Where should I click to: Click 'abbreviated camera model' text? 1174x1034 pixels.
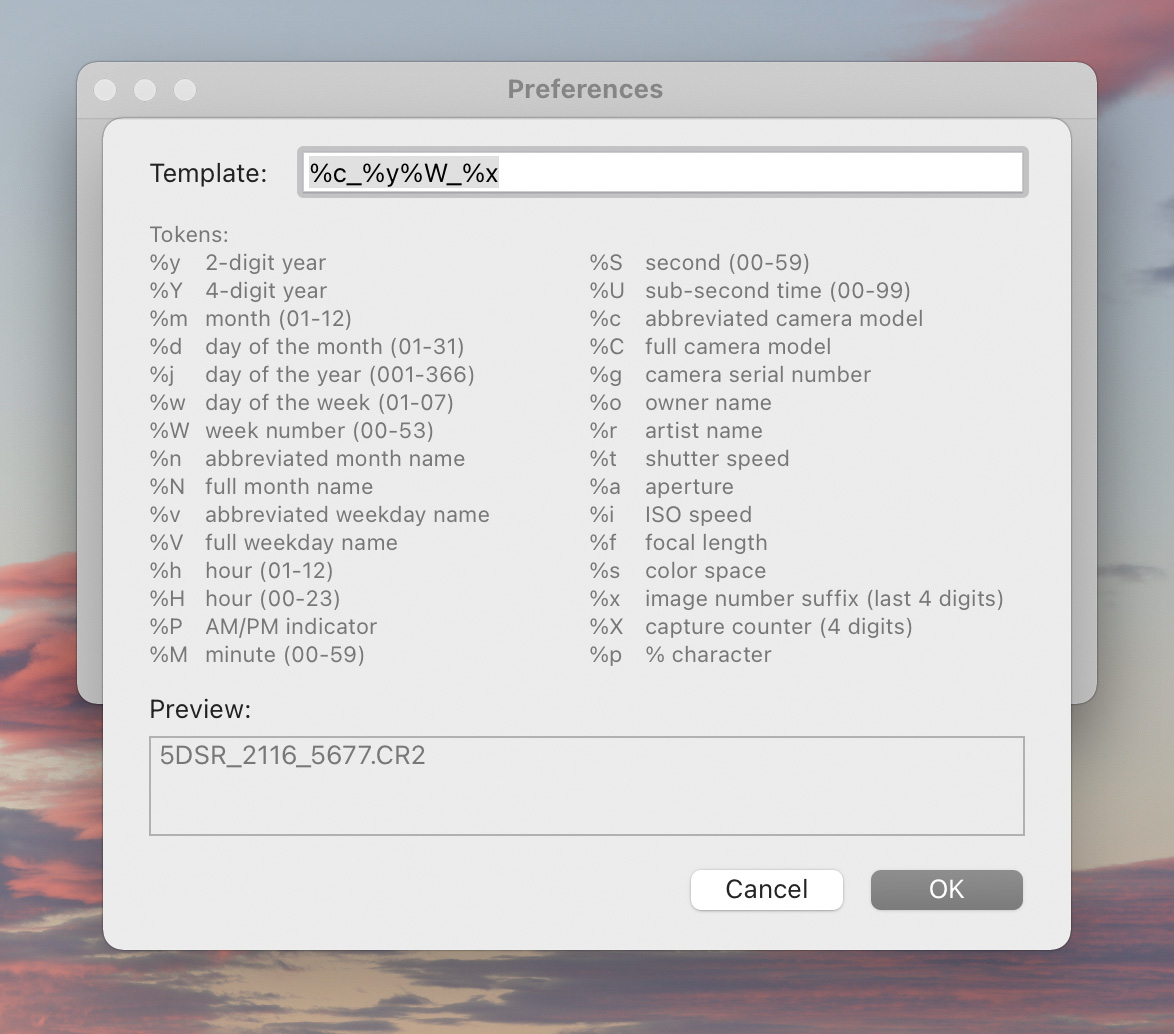784,319
